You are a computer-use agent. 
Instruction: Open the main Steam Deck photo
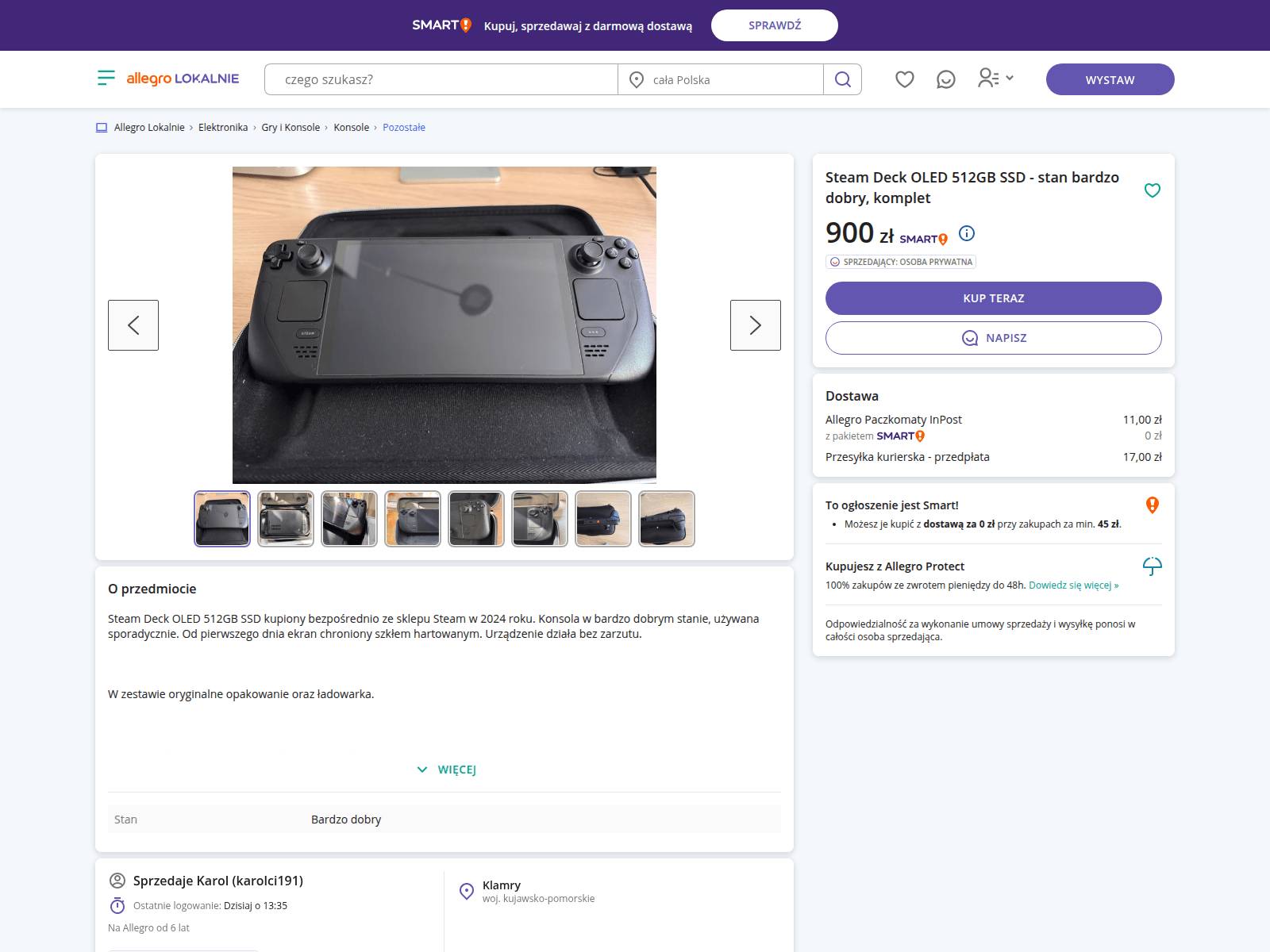coord(444,325)
